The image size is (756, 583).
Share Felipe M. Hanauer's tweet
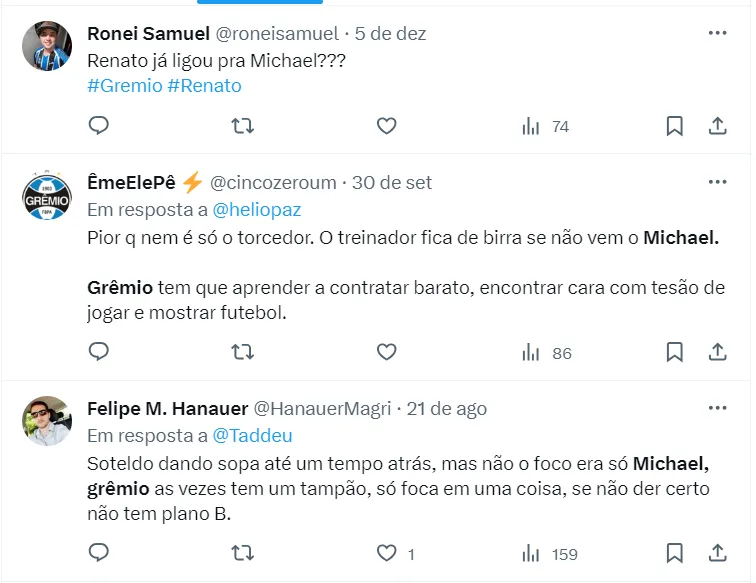coord(717,553)
